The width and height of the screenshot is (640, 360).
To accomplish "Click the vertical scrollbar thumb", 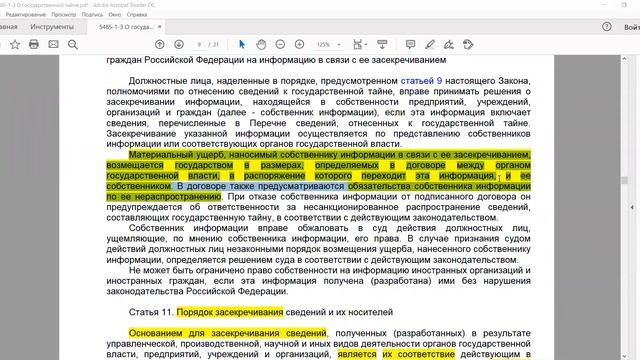I will tap(624, 180).
